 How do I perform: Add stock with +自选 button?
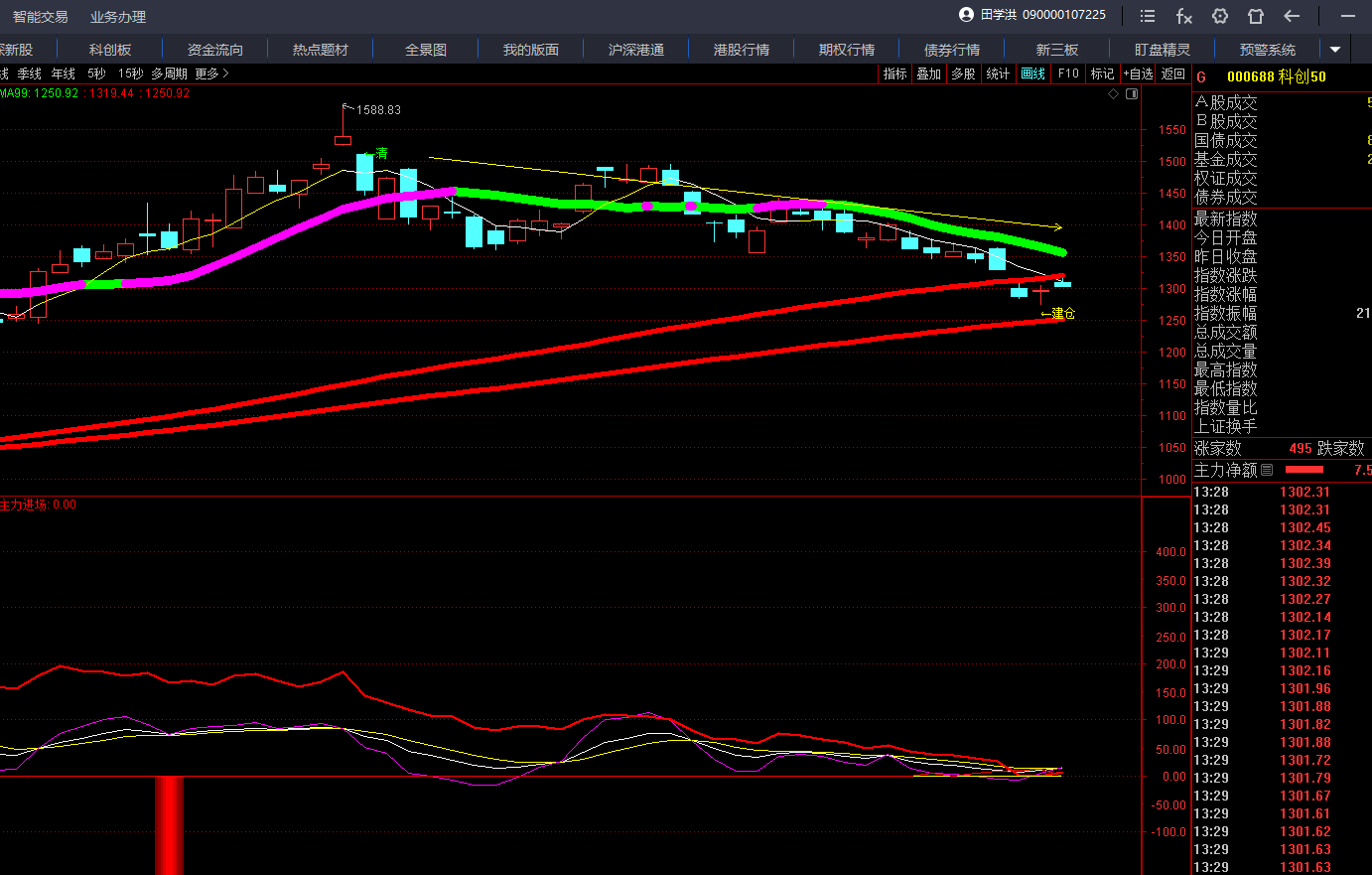point(1139,73)
